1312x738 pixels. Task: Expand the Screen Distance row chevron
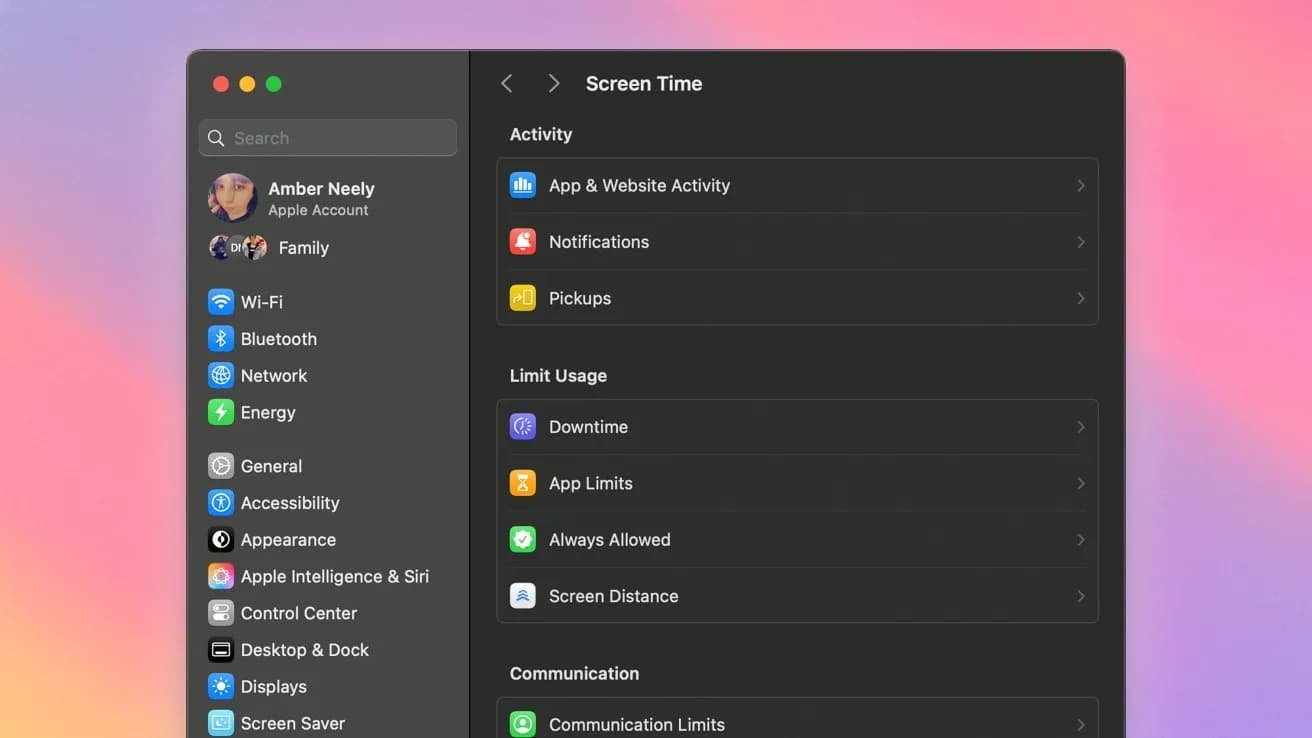[x=1080, y=595]
